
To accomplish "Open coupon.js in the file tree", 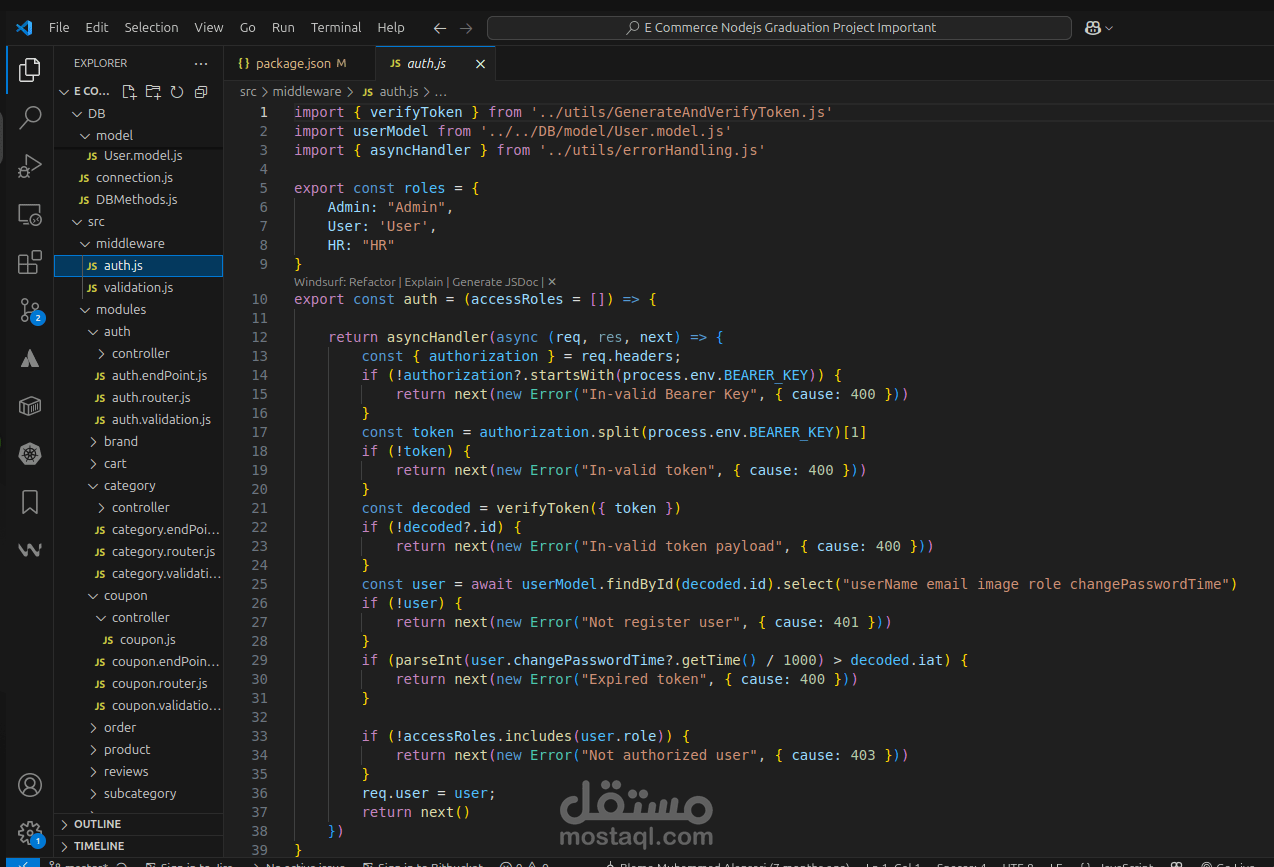I will click(138, 639).
